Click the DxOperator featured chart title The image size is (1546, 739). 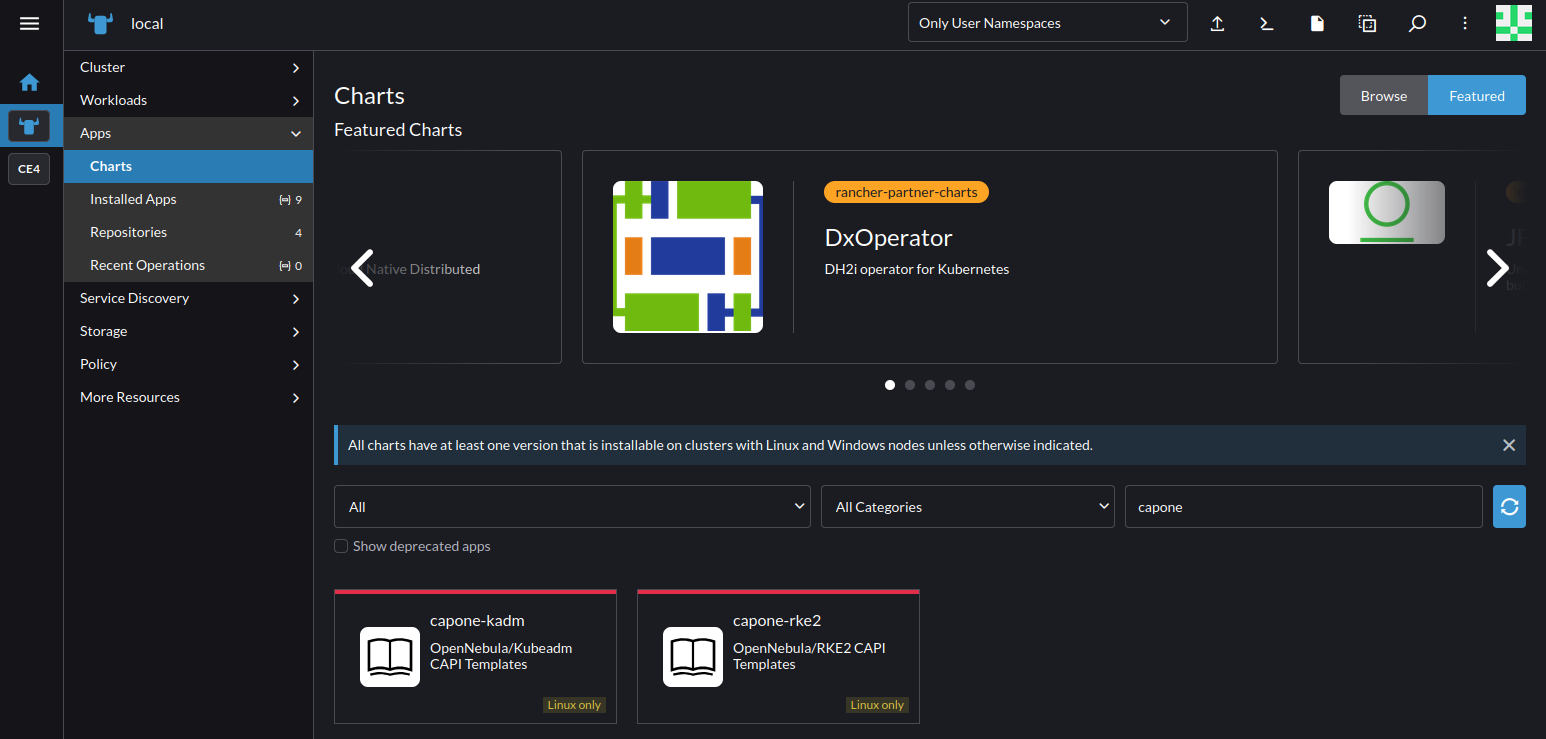click(x=888, y=238)
